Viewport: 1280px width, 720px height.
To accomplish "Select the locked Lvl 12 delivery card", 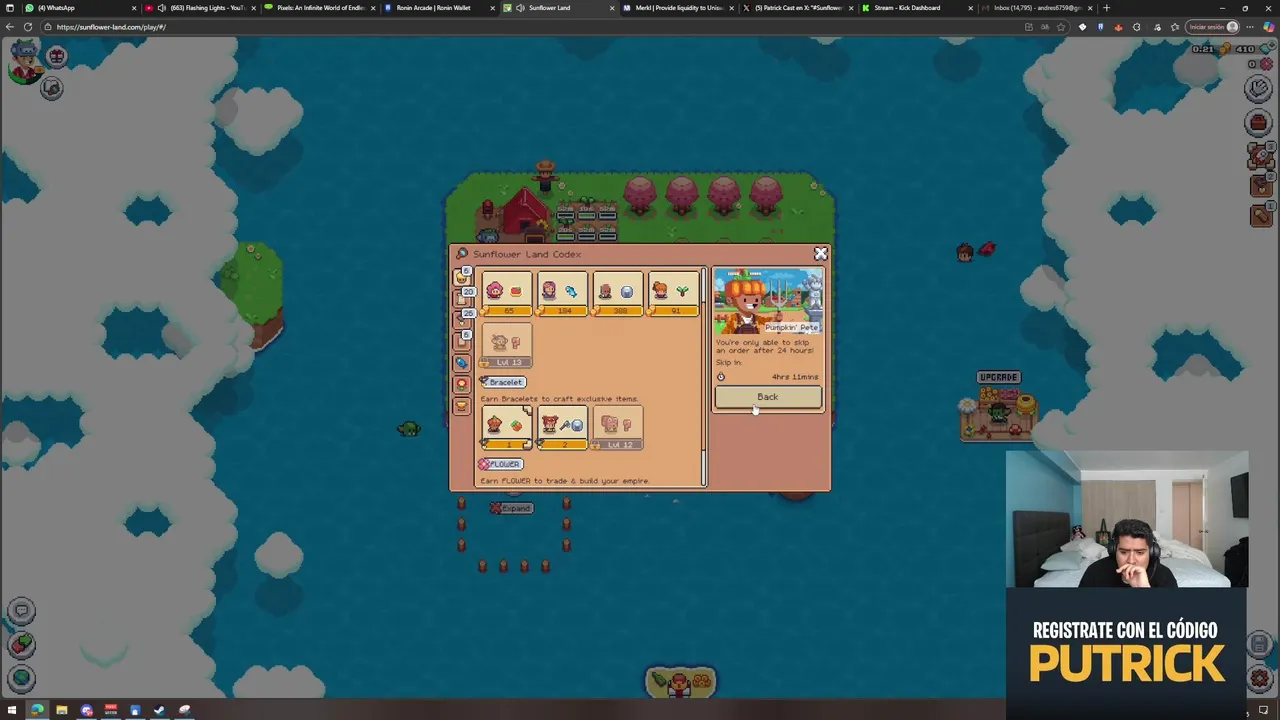I will tap(617, 428).
